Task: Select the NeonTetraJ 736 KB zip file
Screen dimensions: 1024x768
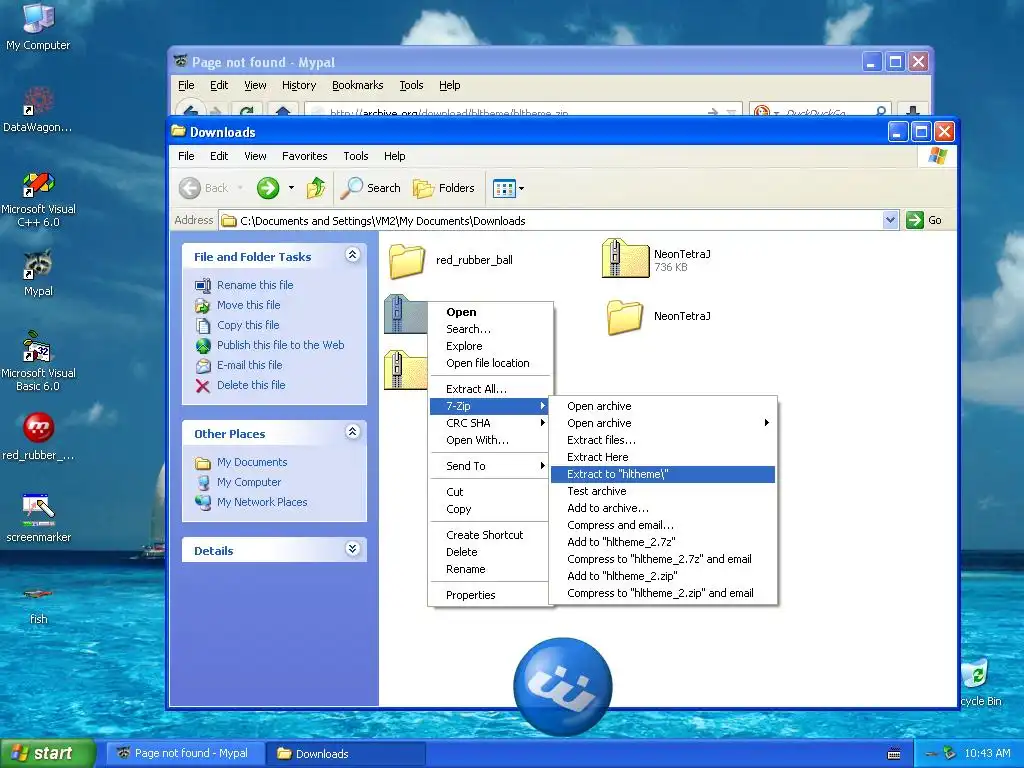Action: (656, 259)
